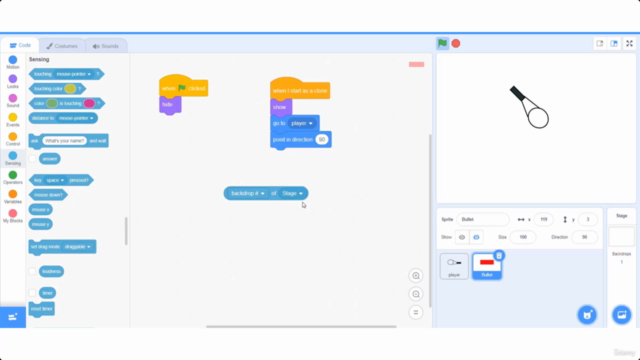Click the workspace horizontal scrollbar
Screen dimensions: 640x360
click(x=301, y=327)
